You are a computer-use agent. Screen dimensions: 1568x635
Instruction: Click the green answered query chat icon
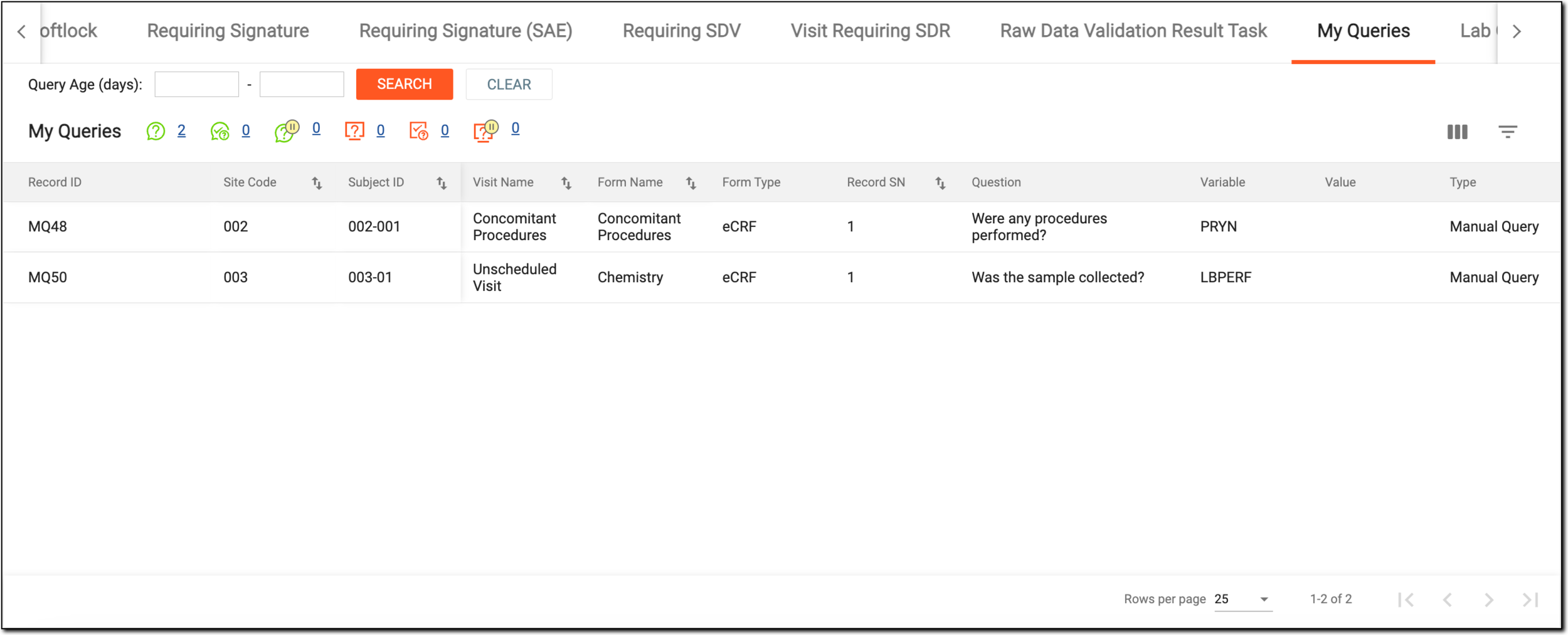click(x=220, y=131)
